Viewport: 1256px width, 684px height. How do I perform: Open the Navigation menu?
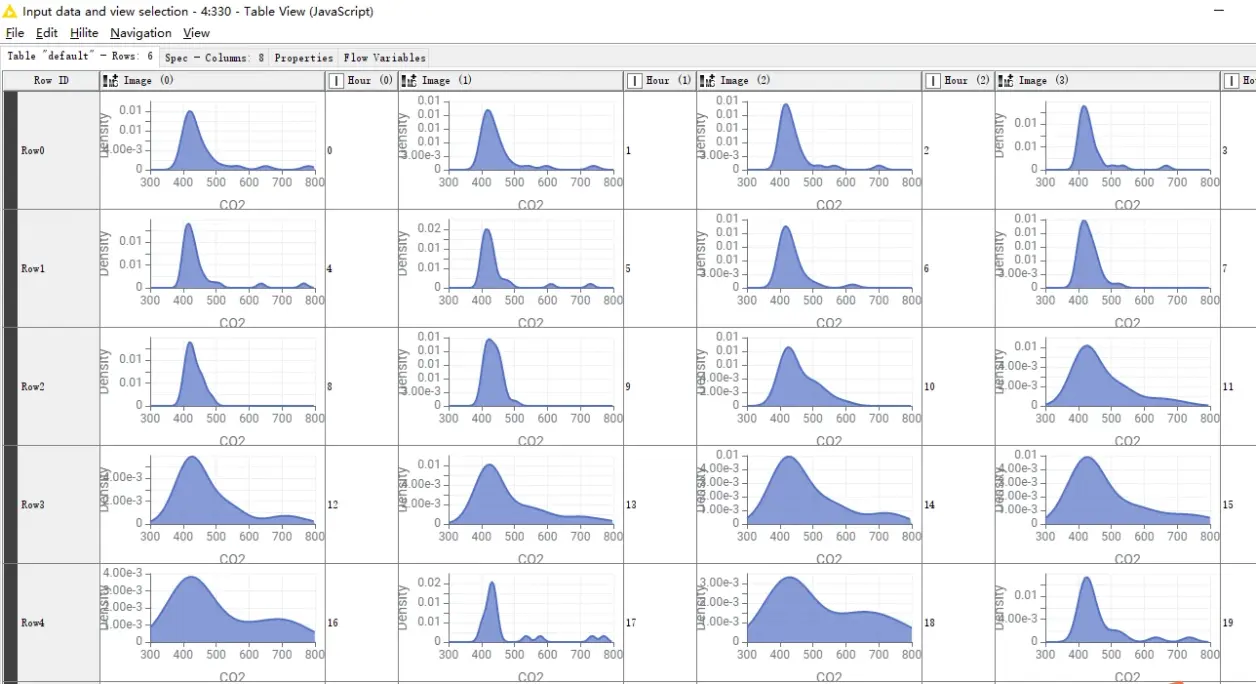[141, 33]
